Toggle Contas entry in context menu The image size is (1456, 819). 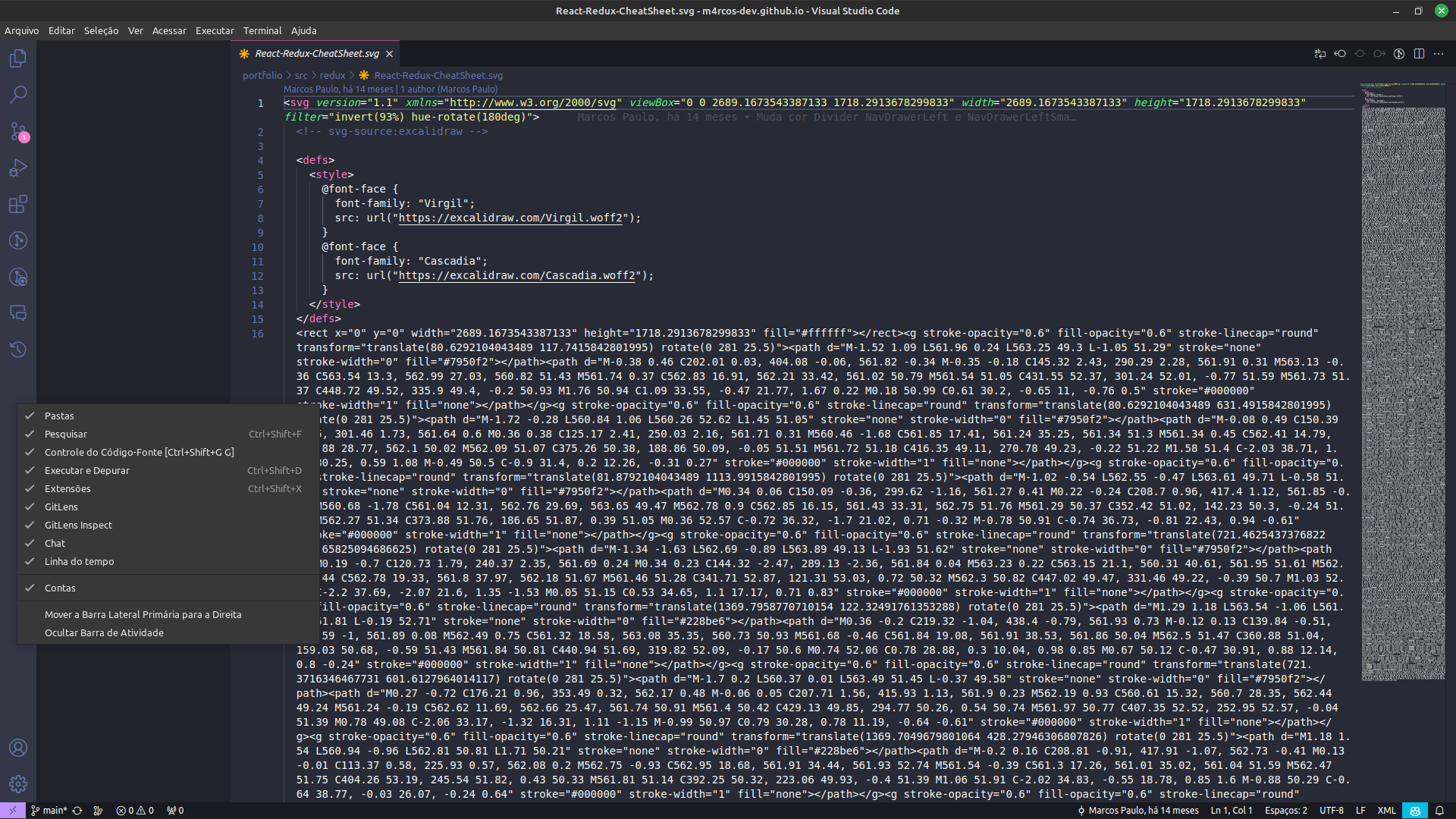click(168, 588)
